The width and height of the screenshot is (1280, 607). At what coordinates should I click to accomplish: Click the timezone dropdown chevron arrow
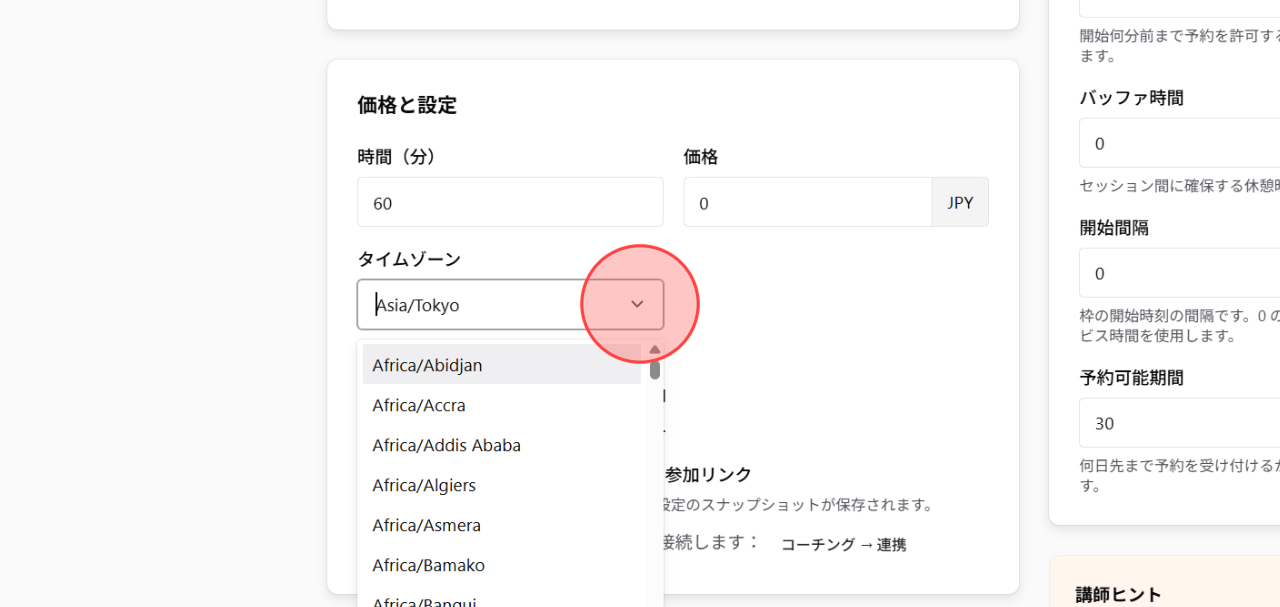click(637, 304)
